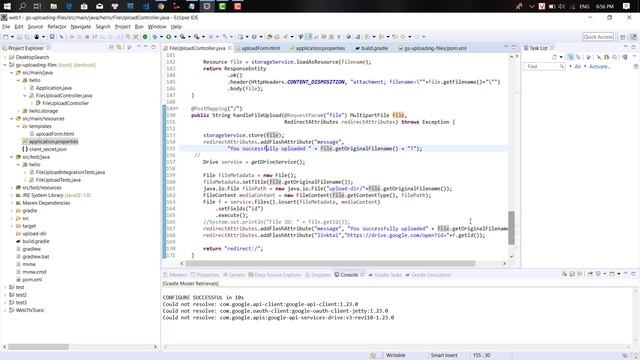Select Application.java in Project Explorer

(x=53, y=88)
